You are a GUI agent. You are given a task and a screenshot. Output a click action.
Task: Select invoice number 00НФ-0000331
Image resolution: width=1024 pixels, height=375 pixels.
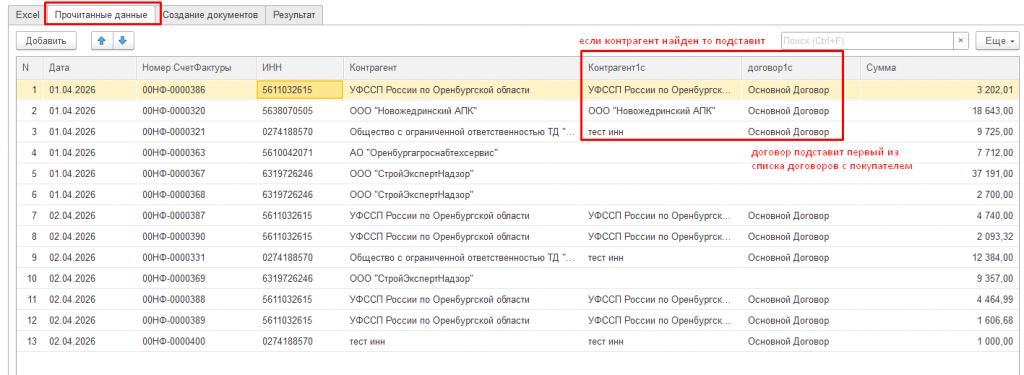173,257
